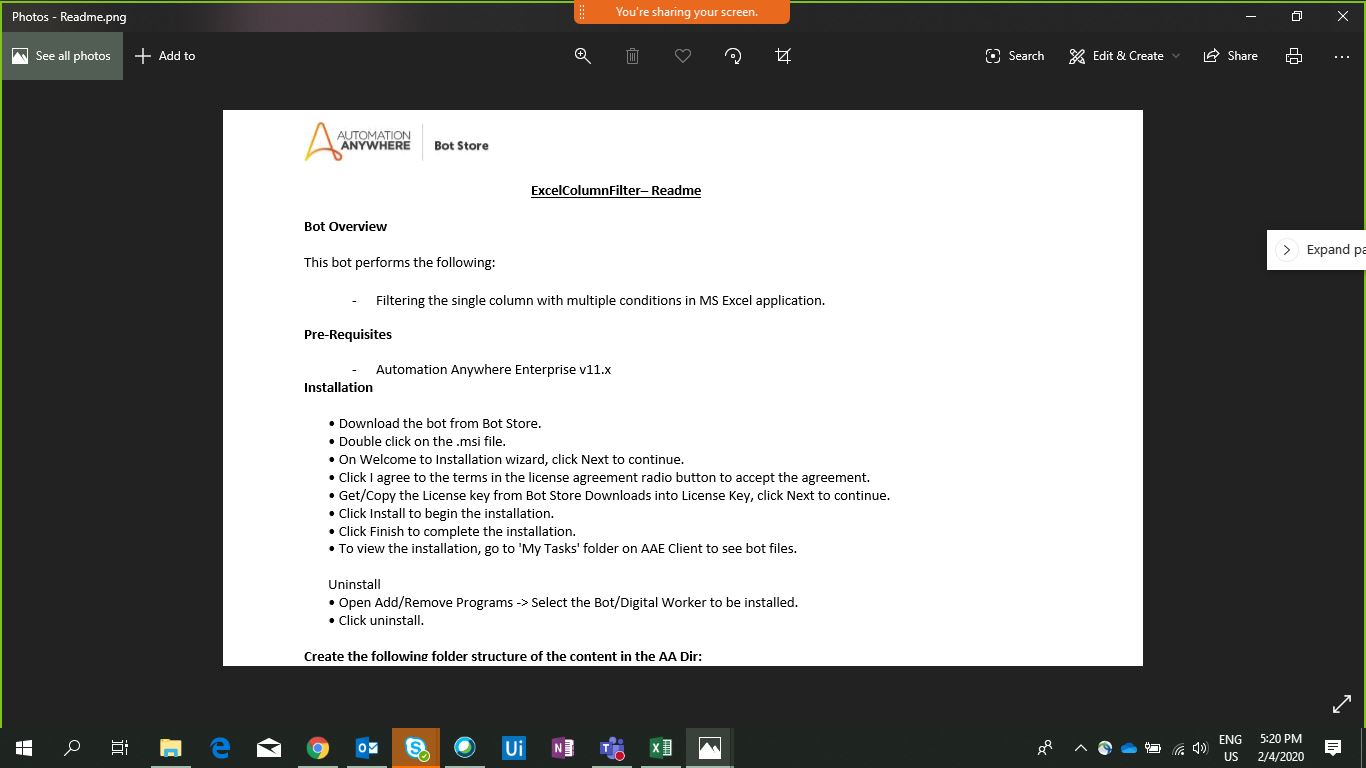The image size is (1366, 768).
Task: Click the Add to button
Action: tap(165, 56)
